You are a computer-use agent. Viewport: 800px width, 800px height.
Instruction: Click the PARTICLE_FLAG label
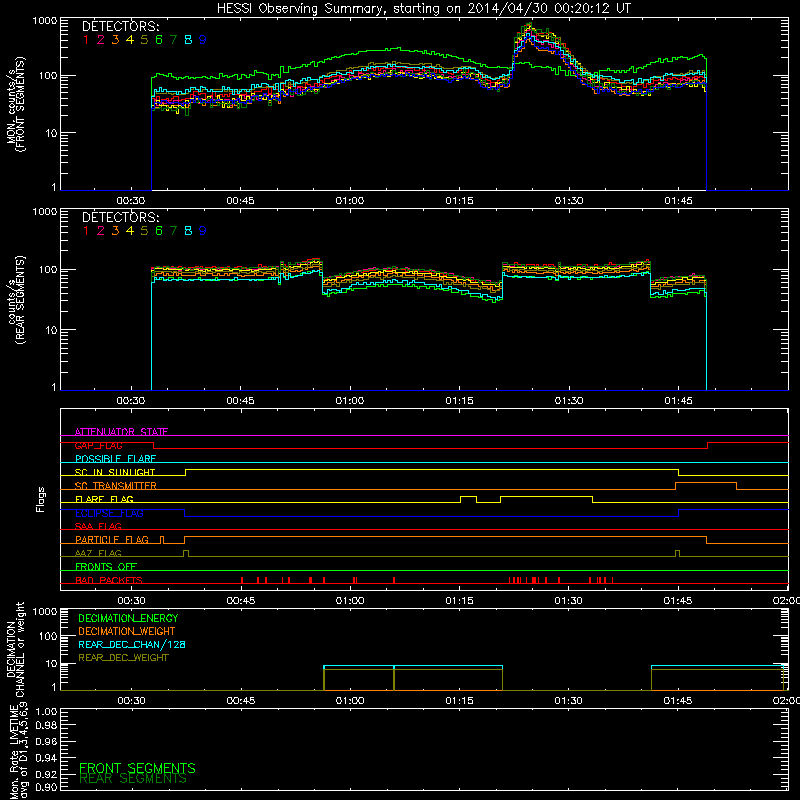(112, 540)
